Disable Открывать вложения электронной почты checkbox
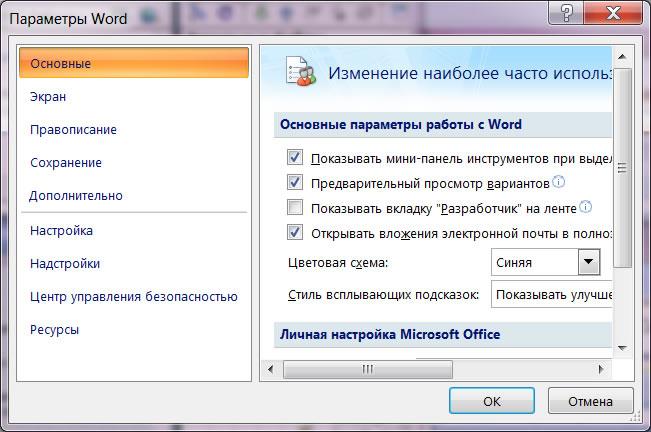 coord(295,232)
